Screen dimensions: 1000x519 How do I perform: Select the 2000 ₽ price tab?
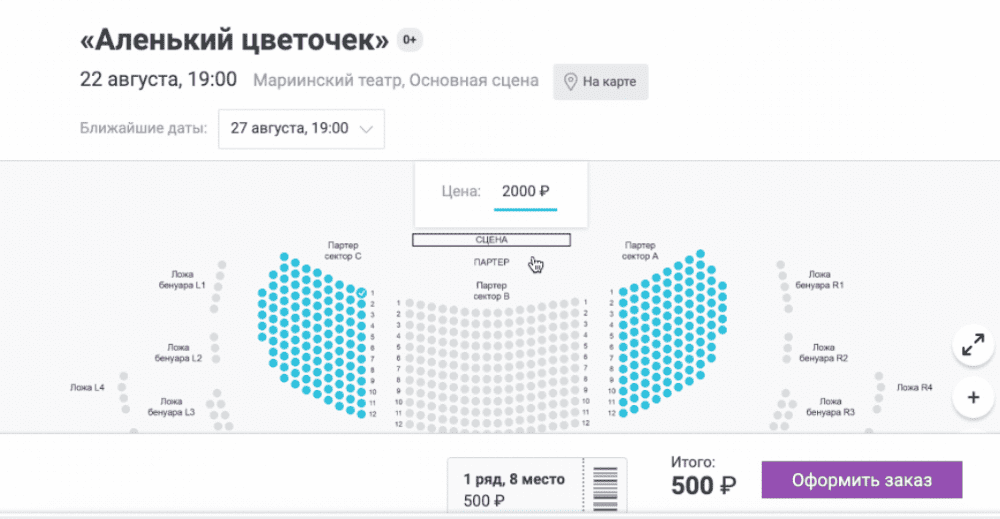click(525, 191)
